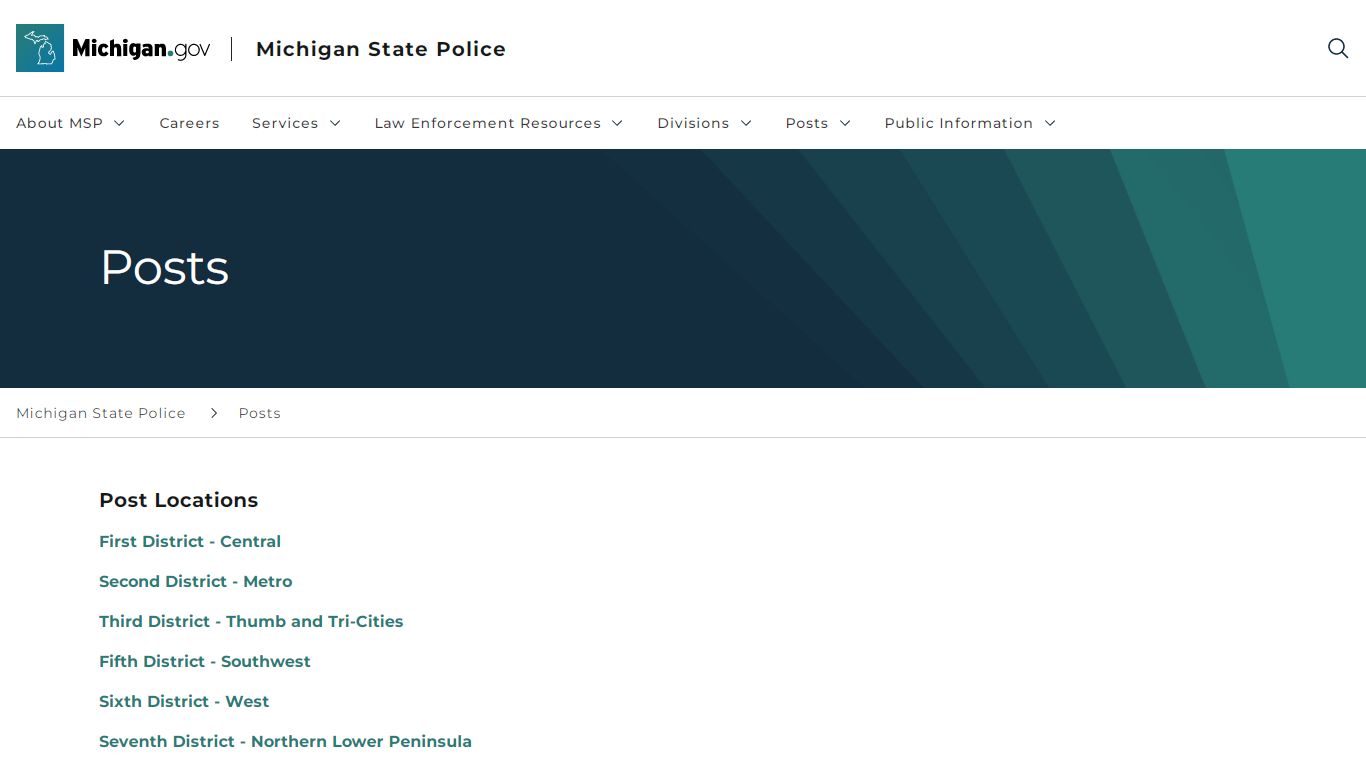This screenshot has width=1366, height=768.
Task: Click the Michigan State Police breadcrumb link
Action: tap(101, 413)
